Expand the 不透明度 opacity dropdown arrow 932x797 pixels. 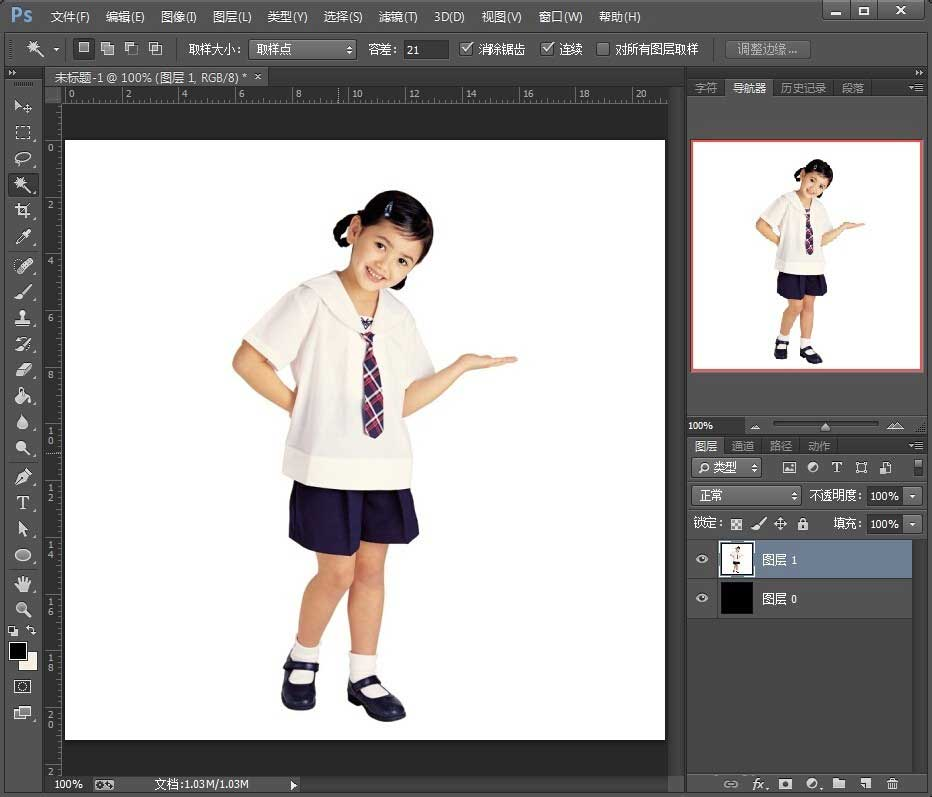[912, 496]
